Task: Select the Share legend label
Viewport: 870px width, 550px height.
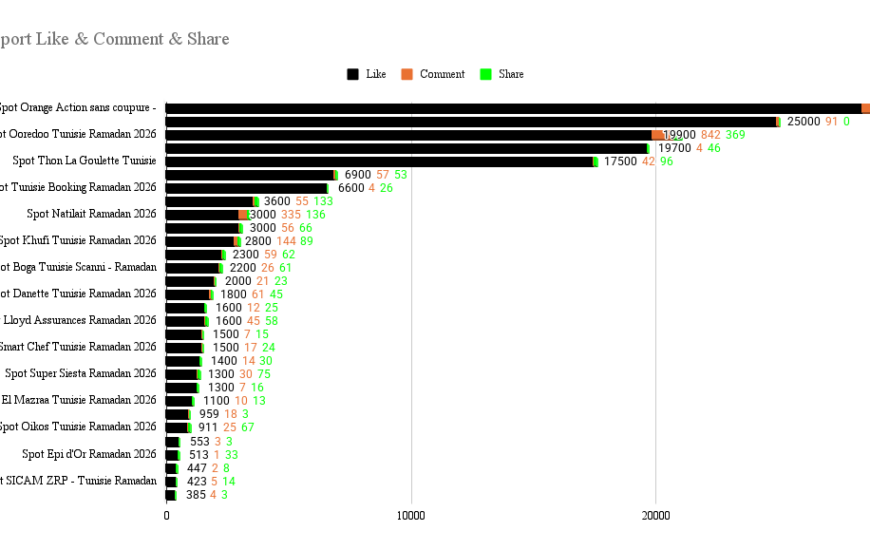Action: tap(511, 74)
